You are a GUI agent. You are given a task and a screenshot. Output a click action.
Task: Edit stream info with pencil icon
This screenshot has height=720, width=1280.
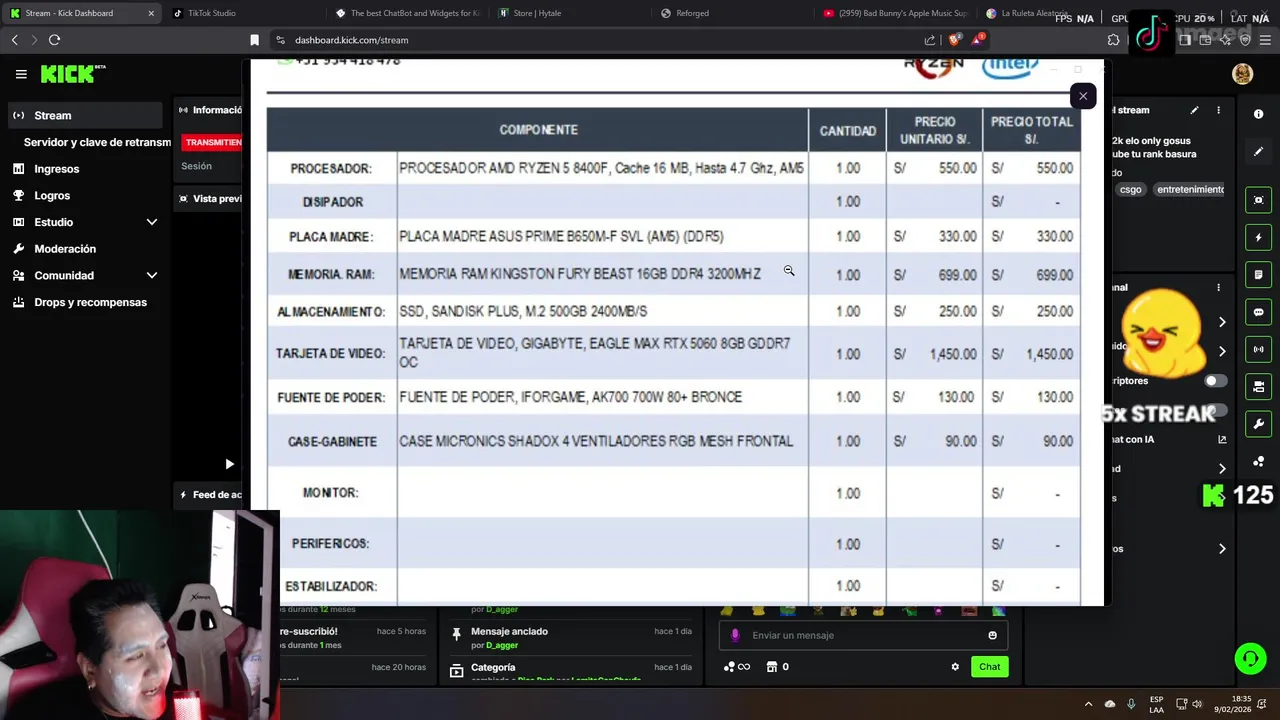coord(1194,110)
